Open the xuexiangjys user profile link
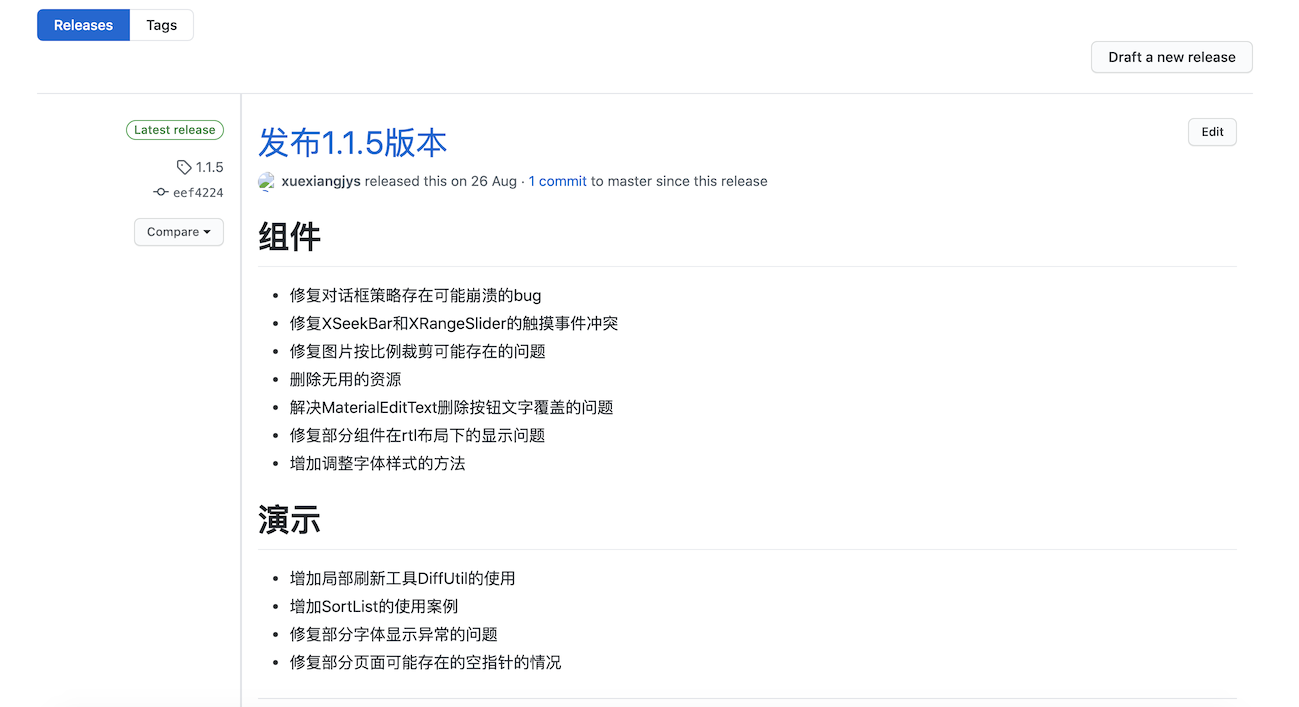 point(321,182)
